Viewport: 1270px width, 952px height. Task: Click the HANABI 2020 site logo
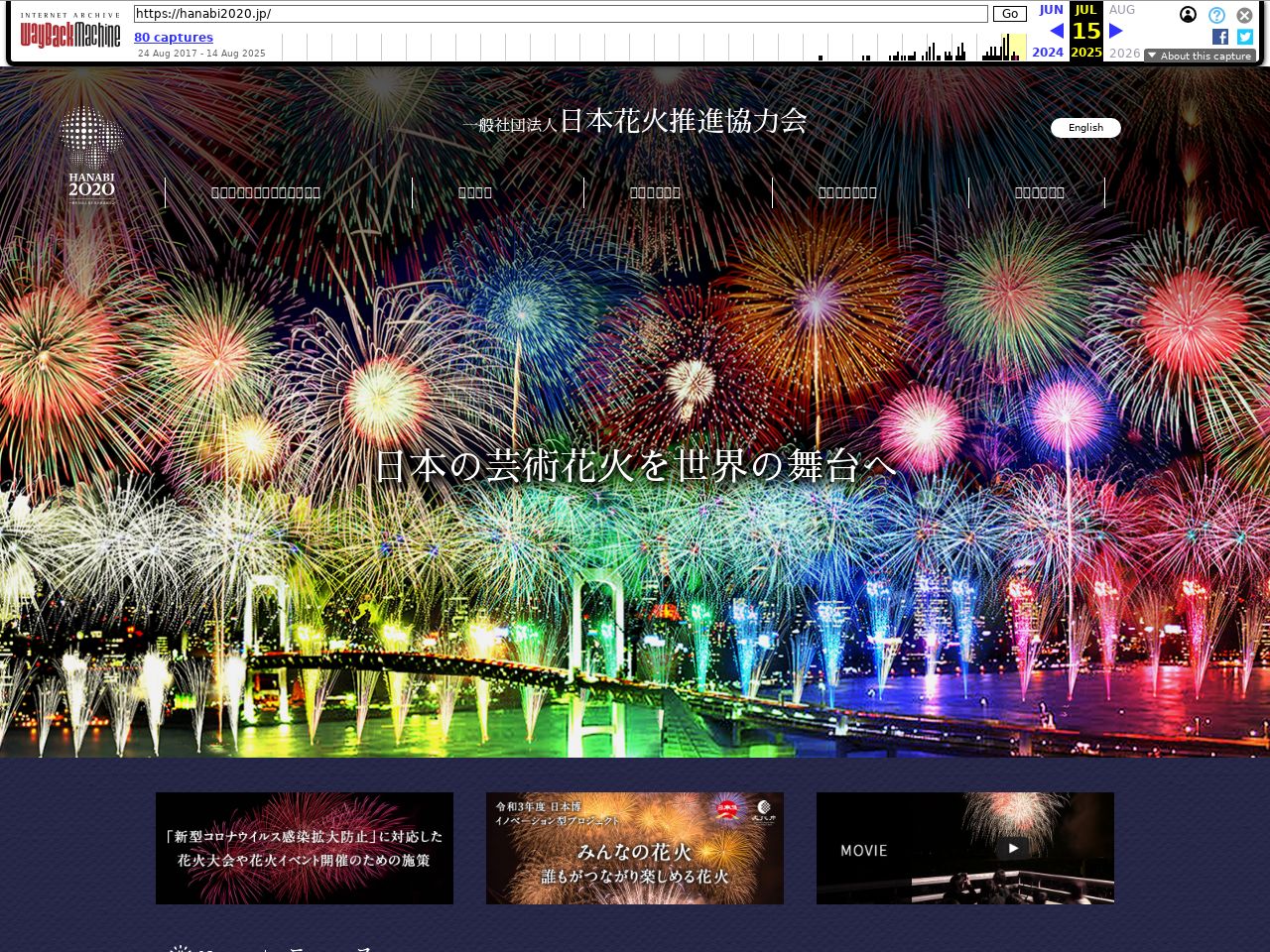point(91,154)
